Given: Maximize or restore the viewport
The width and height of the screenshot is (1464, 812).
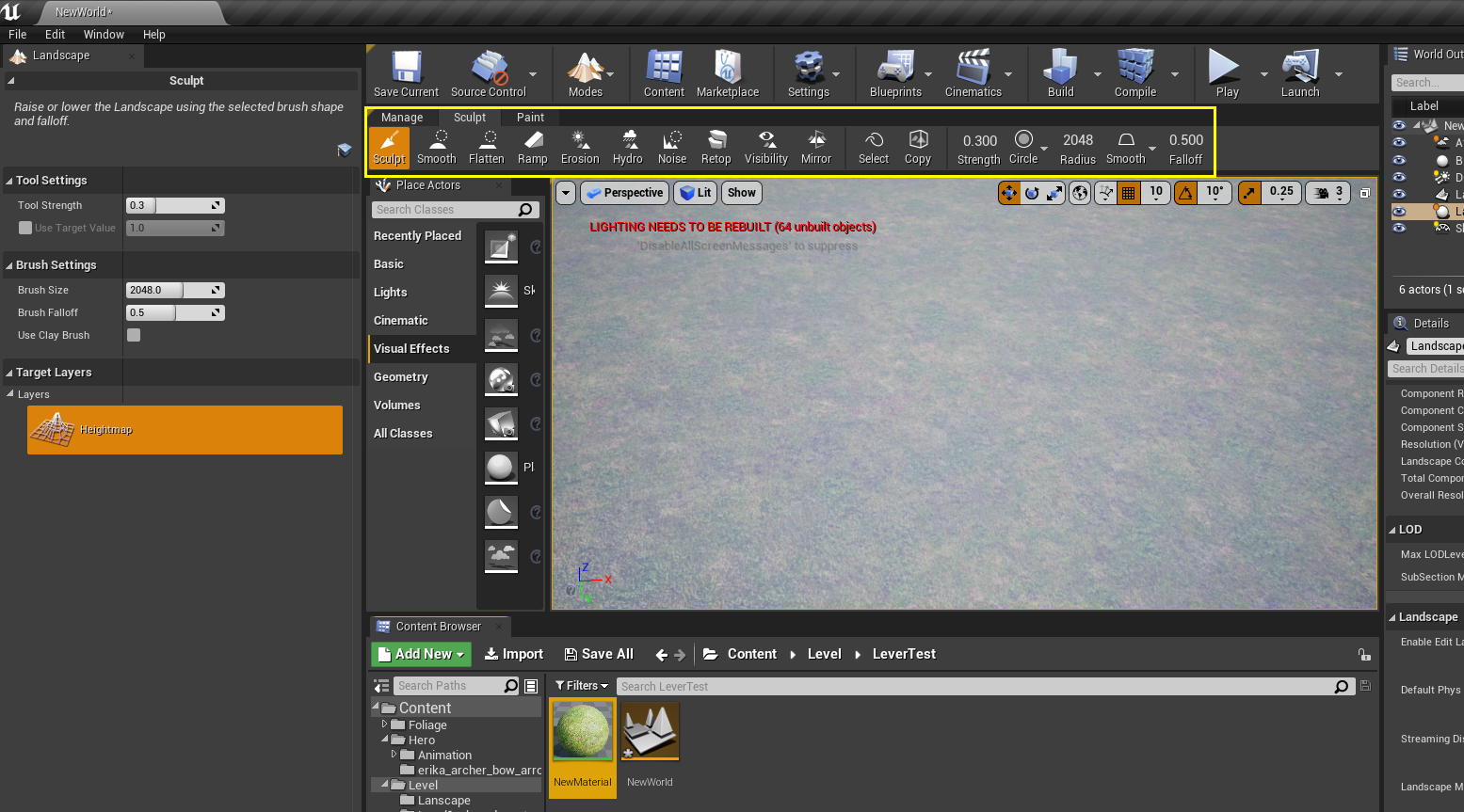Looking at the screenshot, I should click(x=1364, y=193).
